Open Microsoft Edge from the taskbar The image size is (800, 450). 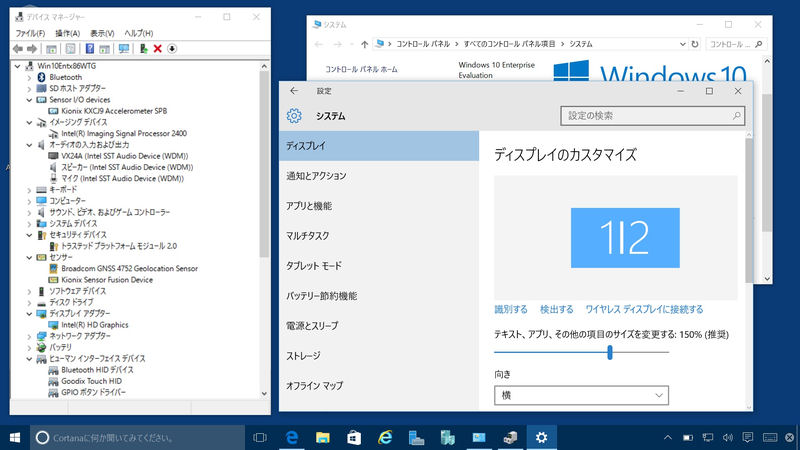[291, 437]
